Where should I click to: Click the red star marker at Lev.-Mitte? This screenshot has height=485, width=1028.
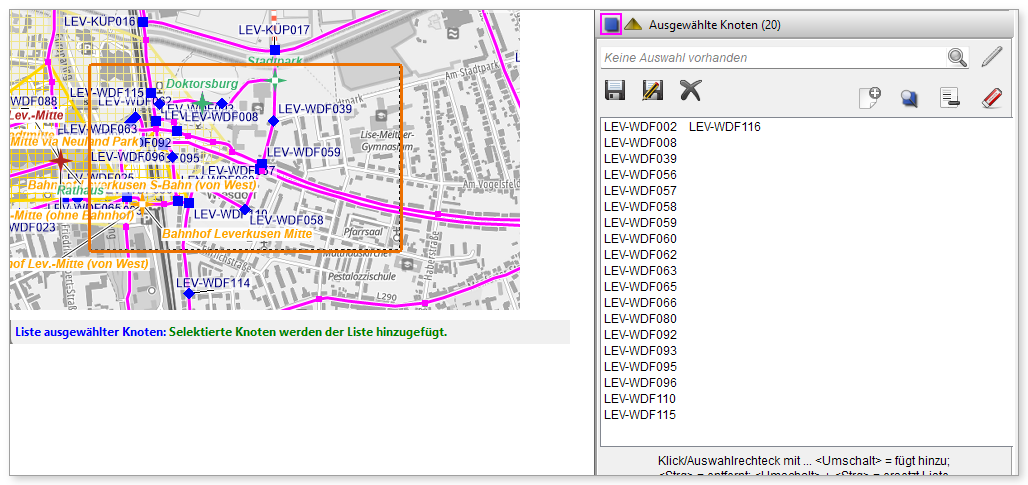(60, 159)
